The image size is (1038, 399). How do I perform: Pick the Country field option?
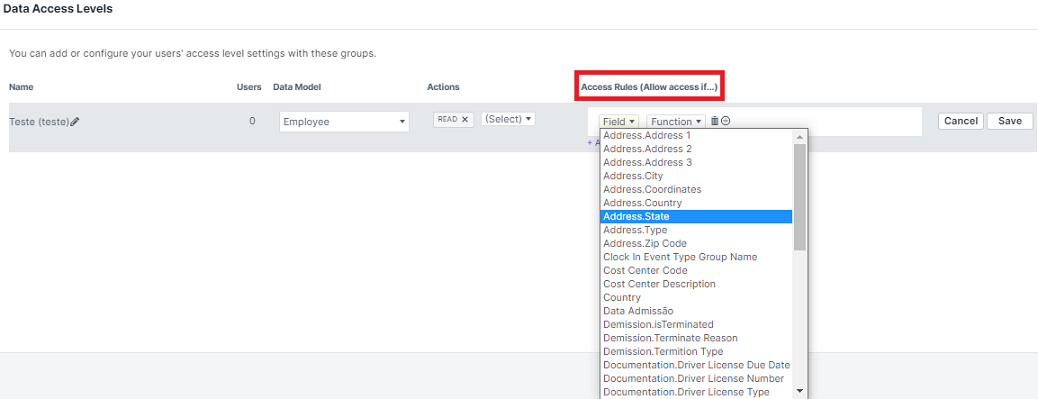pyautogui.click(x=696, y=298)
